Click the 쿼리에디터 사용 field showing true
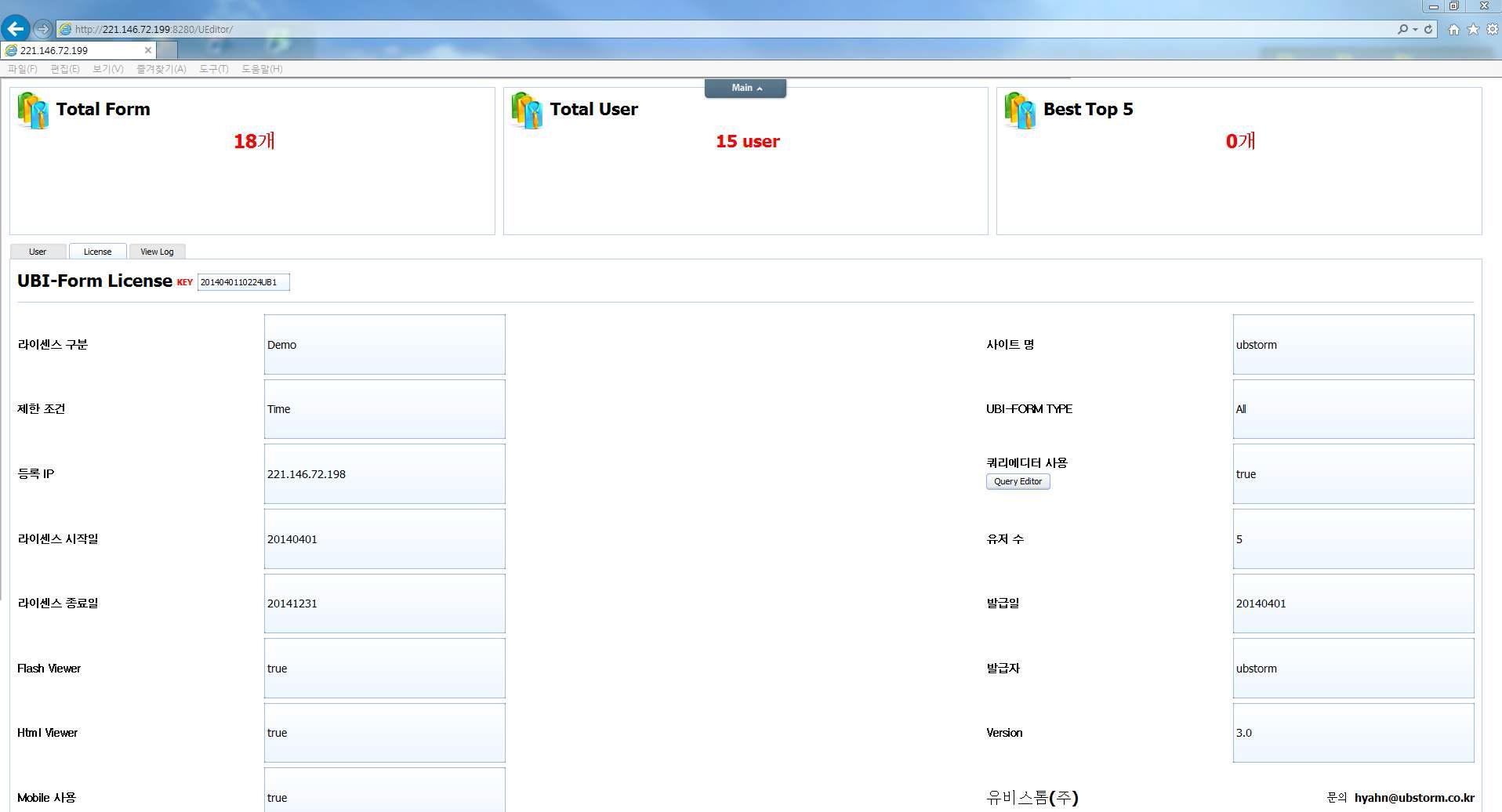Image resolution: width=1502 pixels, height=812 pixels. (1353, 474)
